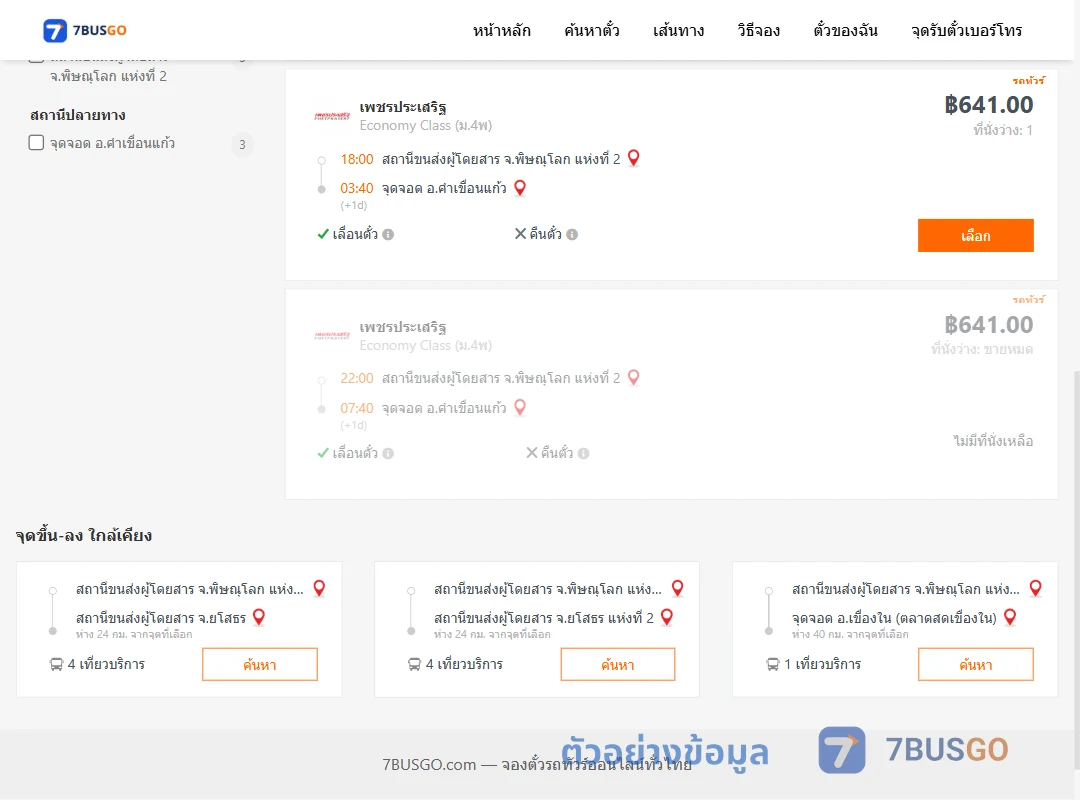This screenshot has height=800, width=1080.
Task: Open the ค้นหาตั๋ว menu item
Action: (592, 30)
